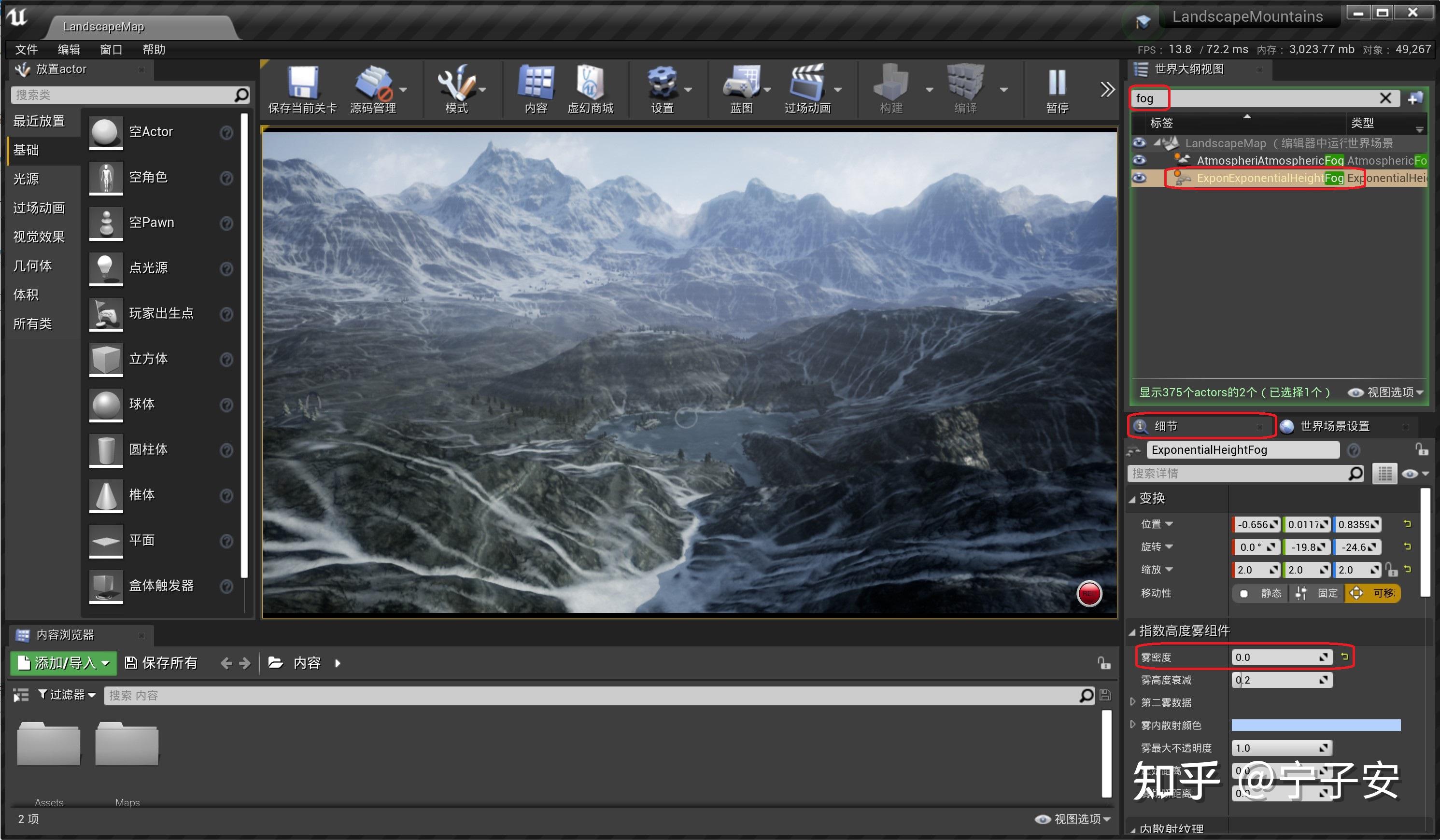The image size is (1440, 840).
Task: Click the red recording indicator in viewport
Action: click(1088, 594)
